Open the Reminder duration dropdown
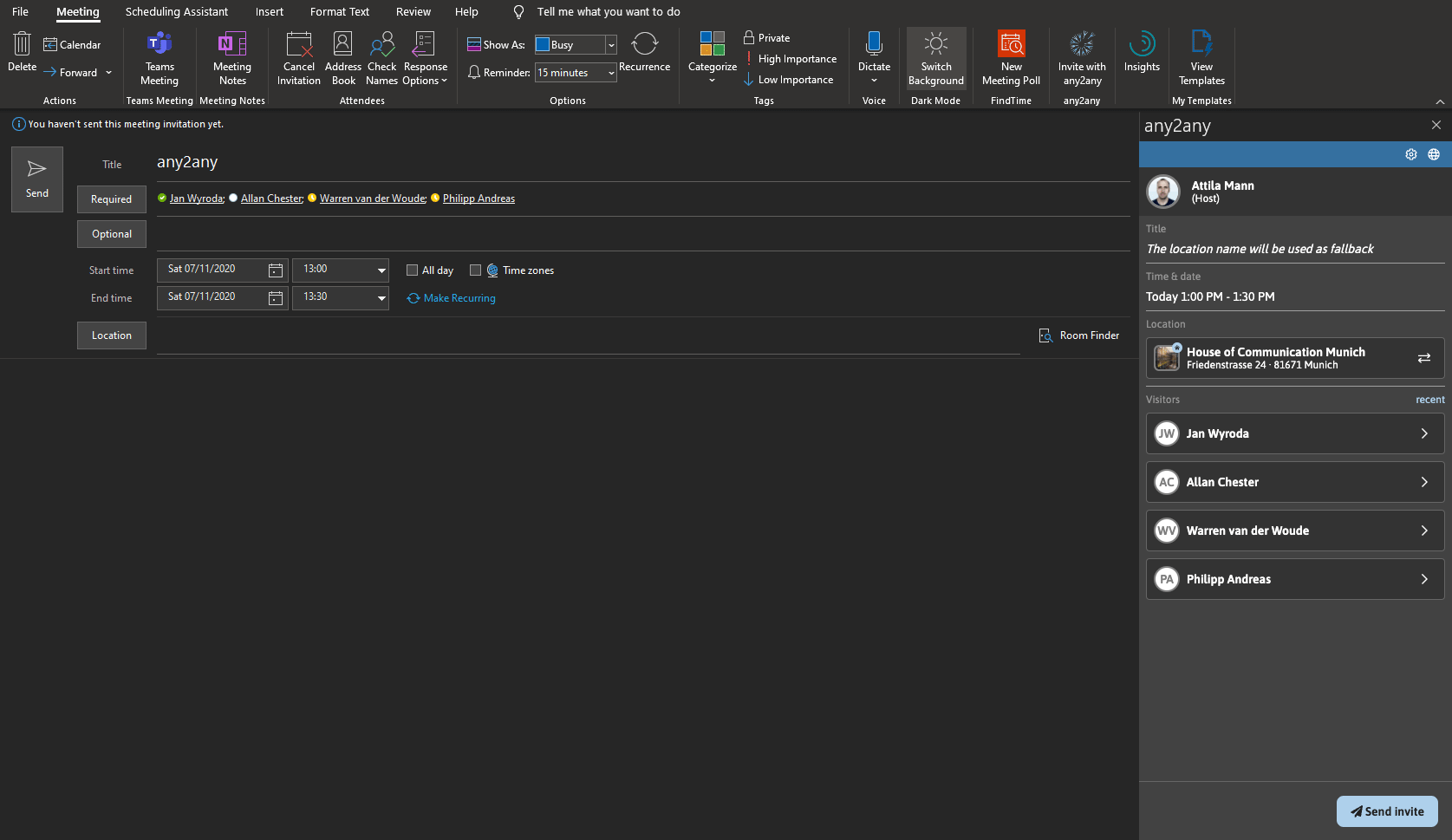This screenshot has width=1452, height=840. pos(610,73)
